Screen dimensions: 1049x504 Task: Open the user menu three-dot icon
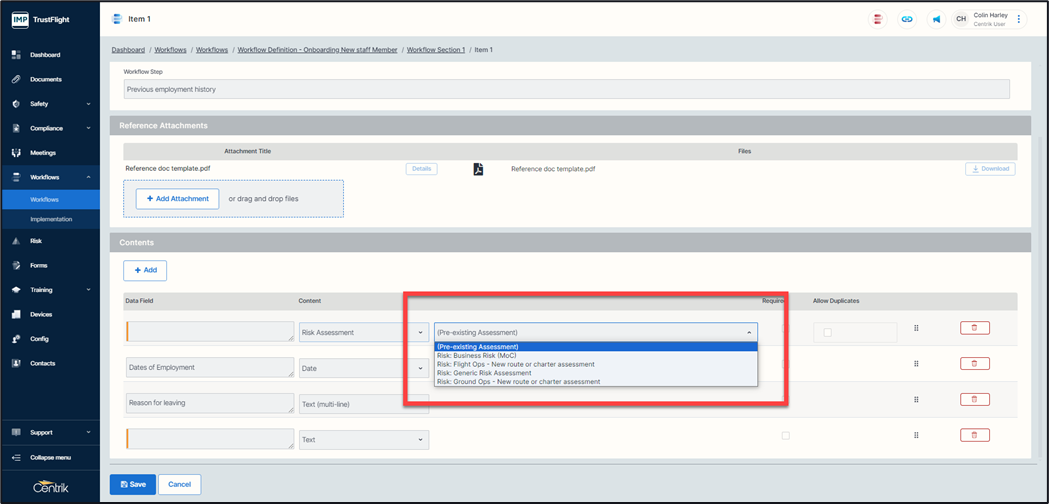[1019, 19]
